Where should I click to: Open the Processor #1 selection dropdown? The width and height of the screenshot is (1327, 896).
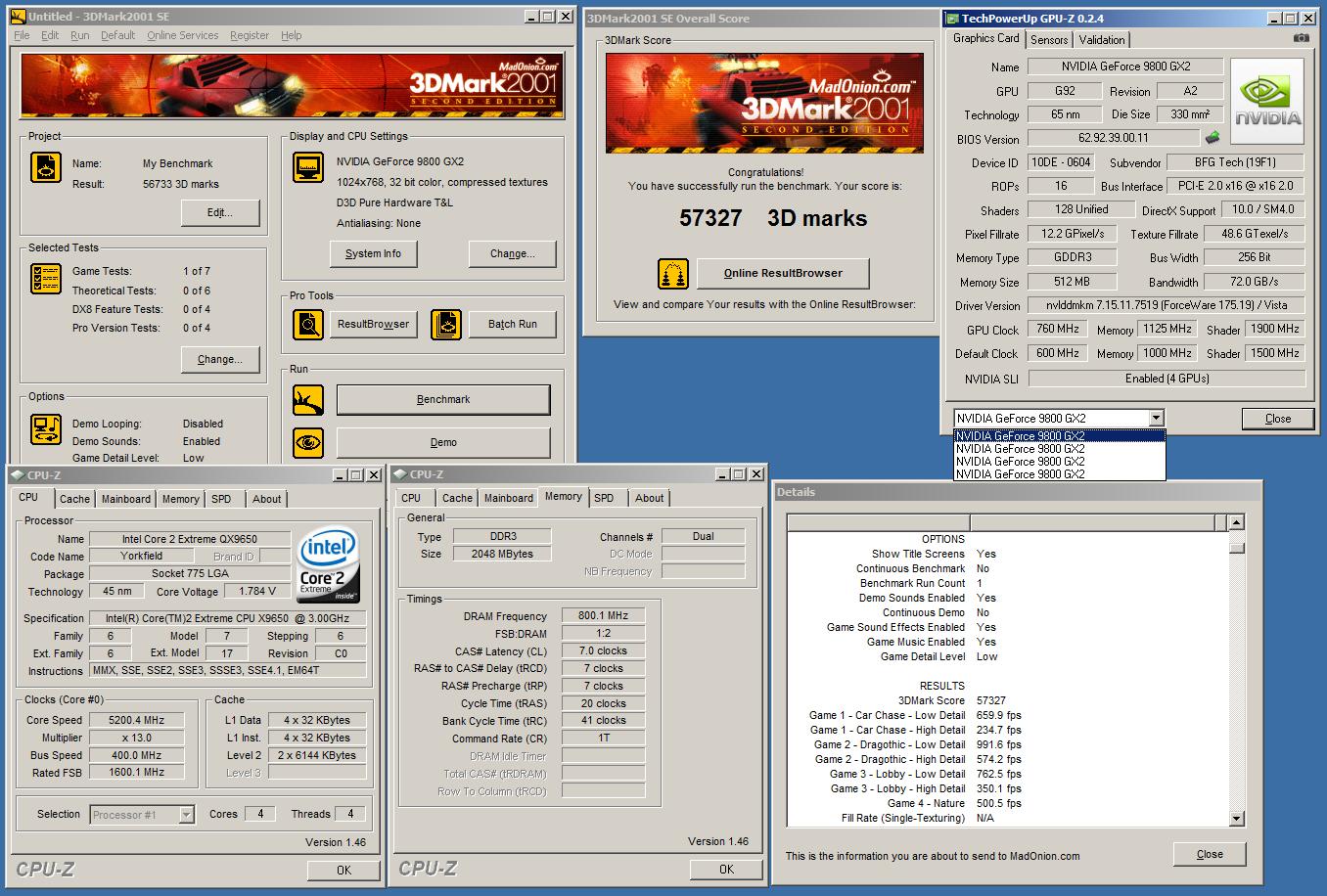pyautogui.click(x=187, y=815)
